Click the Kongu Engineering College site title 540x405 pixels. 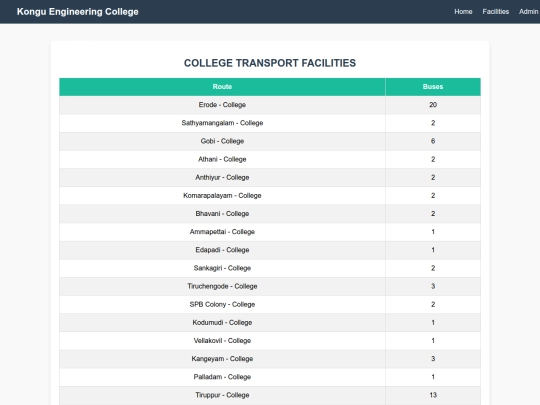pos(78,12)
